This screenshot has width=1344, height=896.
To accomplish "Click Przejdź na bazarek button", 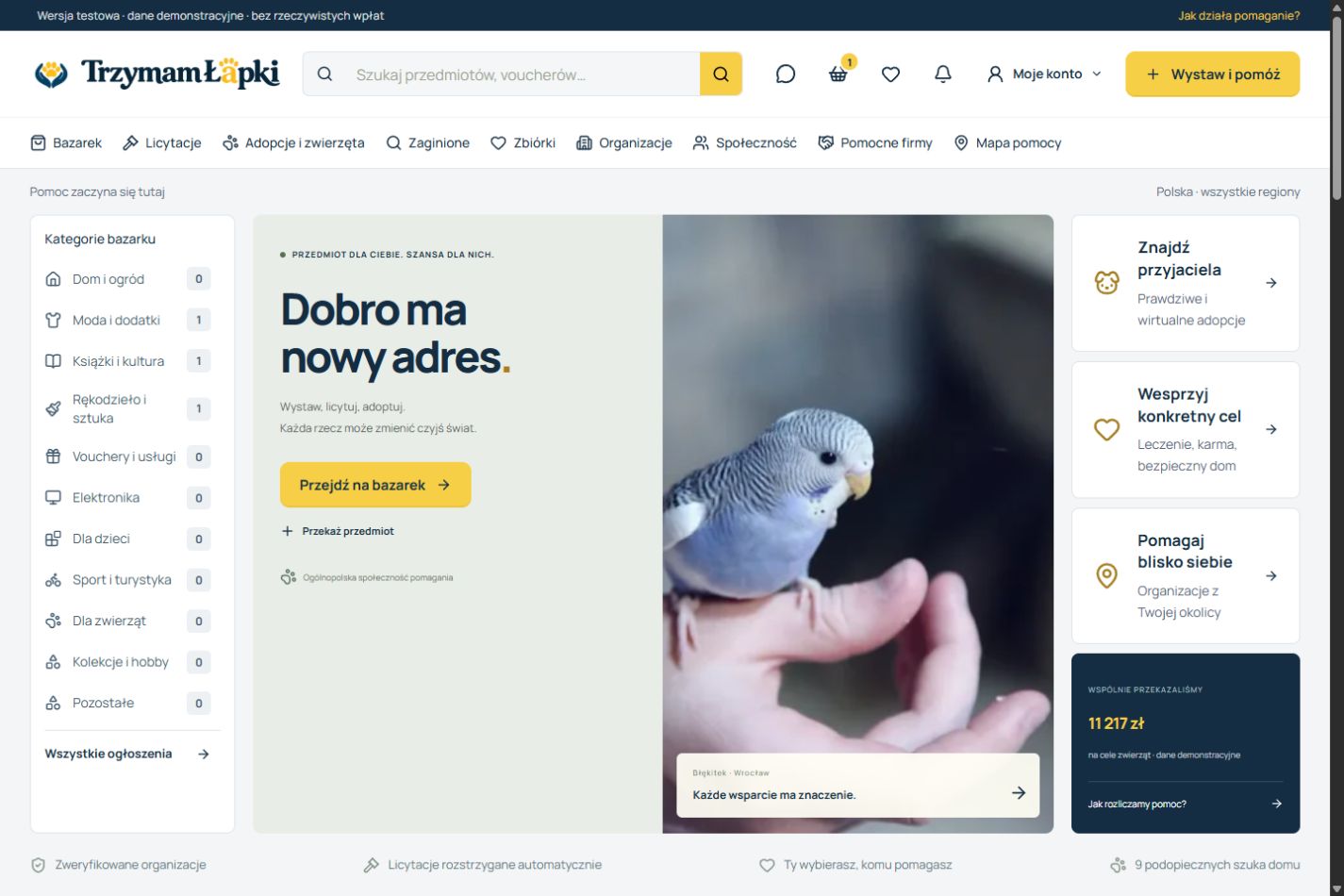I will pyautogui.click(x=375, y=485).
